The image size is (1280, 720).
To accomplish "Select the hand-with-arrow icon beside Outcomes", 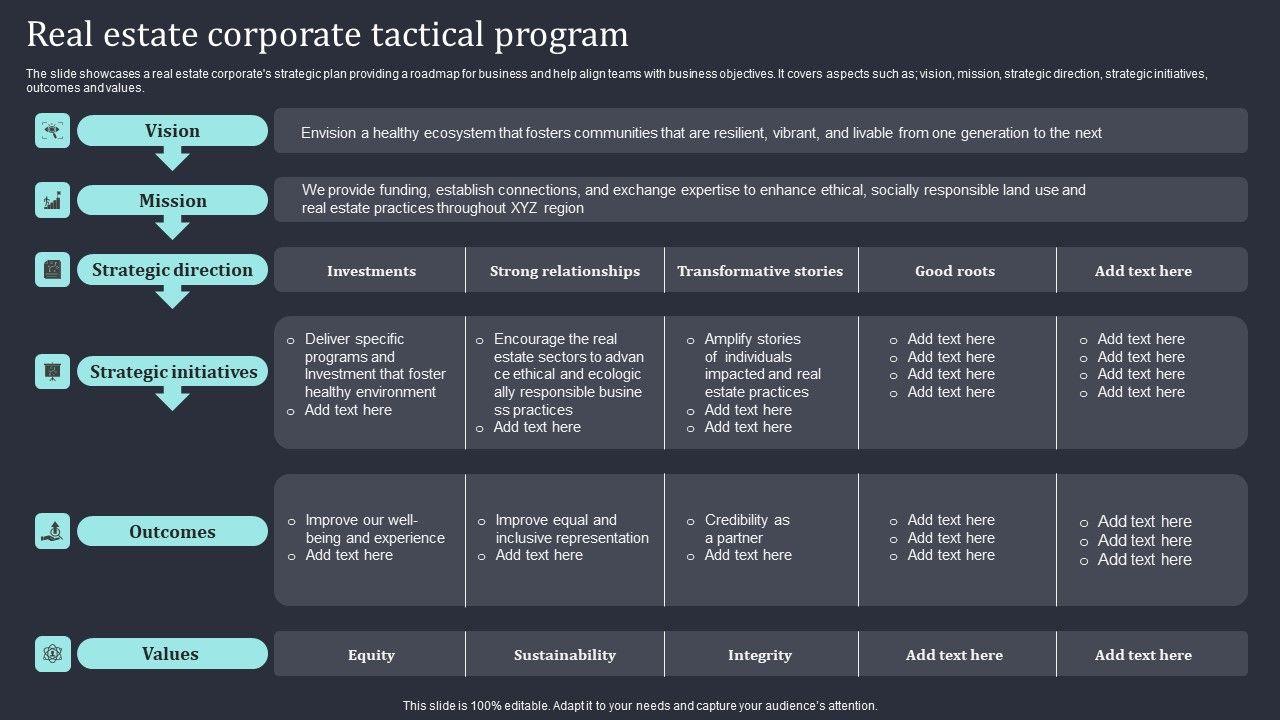I will [x=52, y=531].
